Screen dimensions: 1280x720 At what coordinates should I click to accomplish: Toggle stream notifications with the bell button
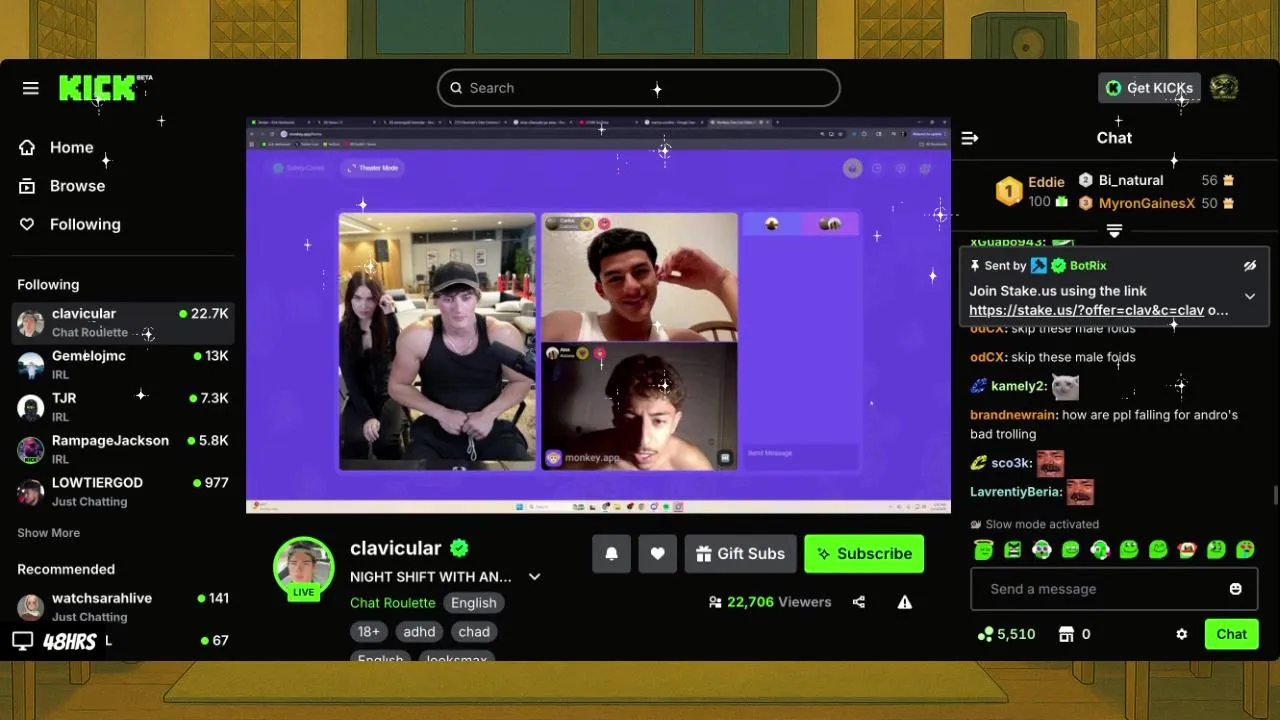pos(611,553)
